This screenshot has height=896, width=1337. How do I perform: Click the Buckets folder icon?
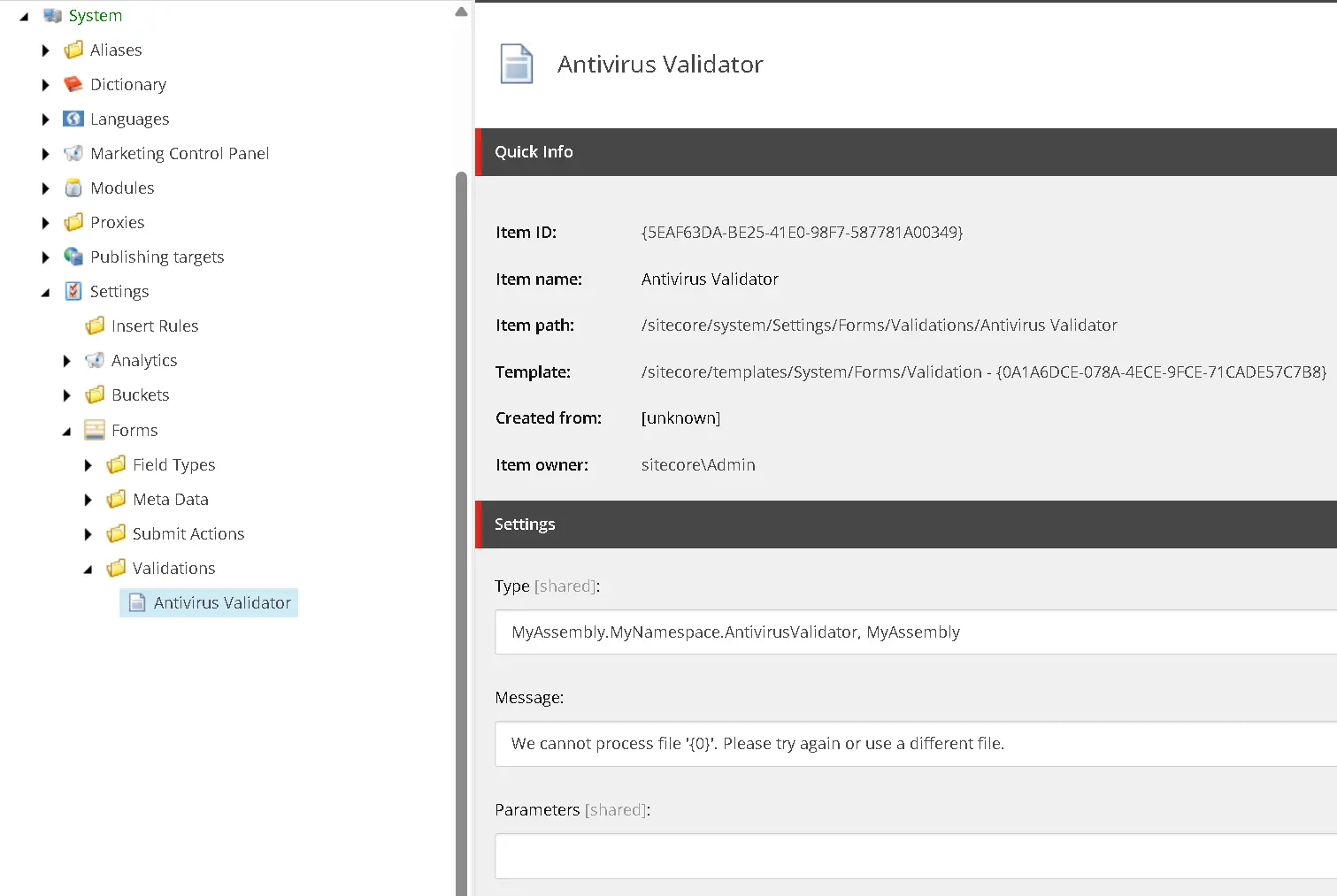click(95, 395)
